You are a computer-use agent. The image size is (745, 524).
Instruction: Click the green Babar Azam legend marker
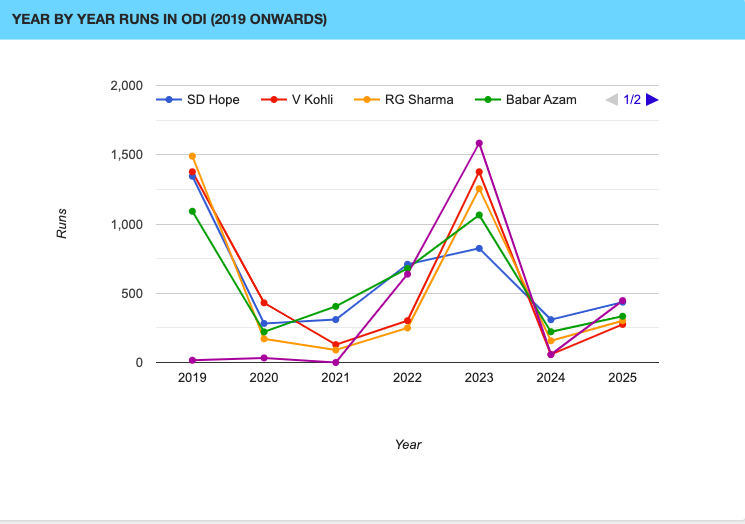[490, 99]
